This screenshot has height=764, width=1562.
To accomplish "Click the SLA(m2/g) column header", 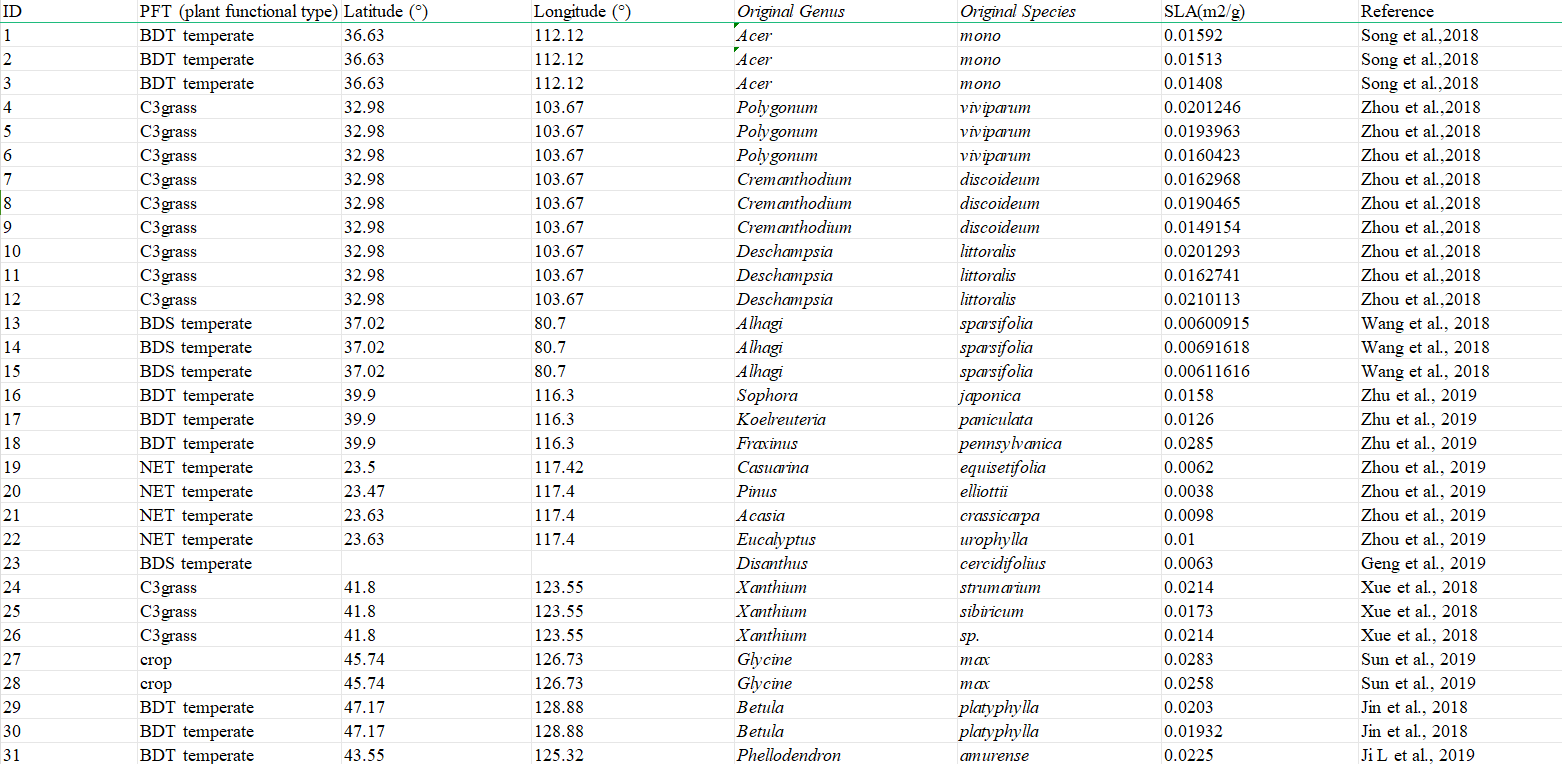I will tap(1203, 12).
